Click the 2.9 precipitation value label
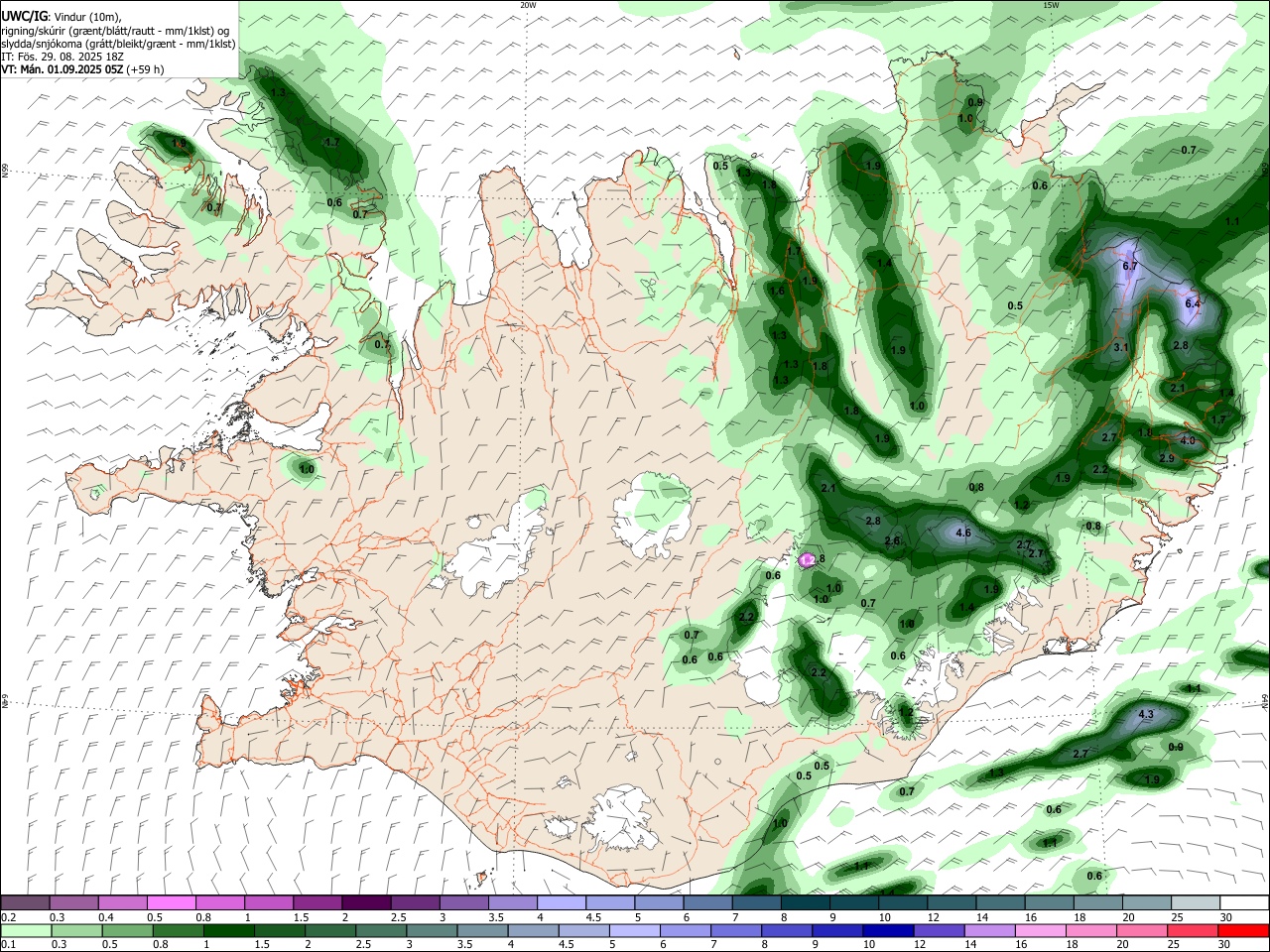Viewport: 1270px width, 952px height. tap(1167, 459)
